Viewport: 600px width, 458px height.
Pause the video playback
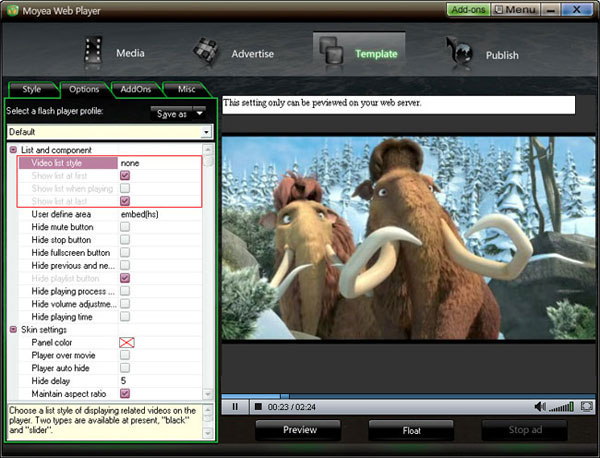click(x=235, y=407)
